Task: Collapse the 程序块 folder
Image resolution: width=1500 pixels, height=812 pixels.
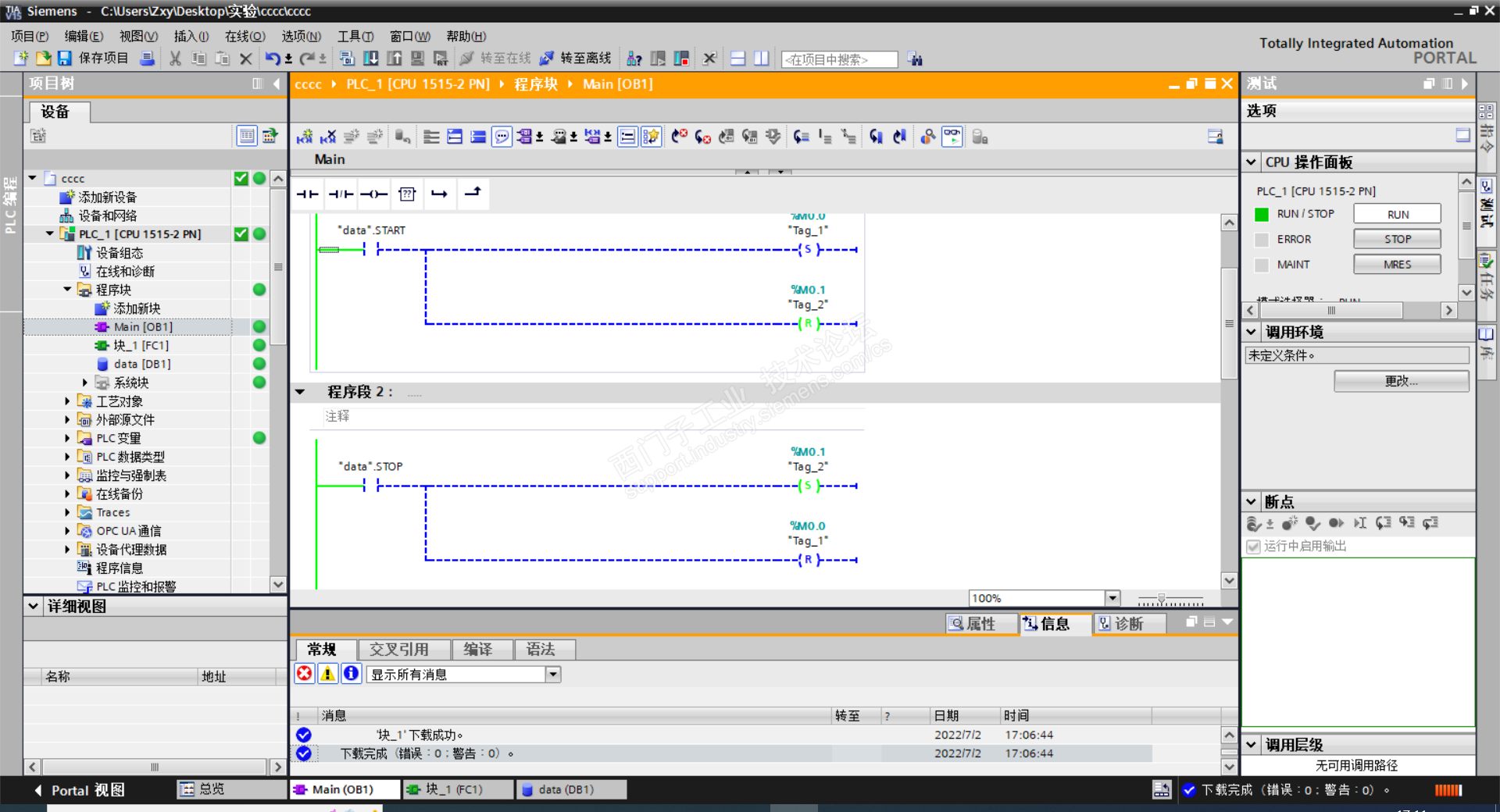Action: pyautogui.click(x=67, y=290)
